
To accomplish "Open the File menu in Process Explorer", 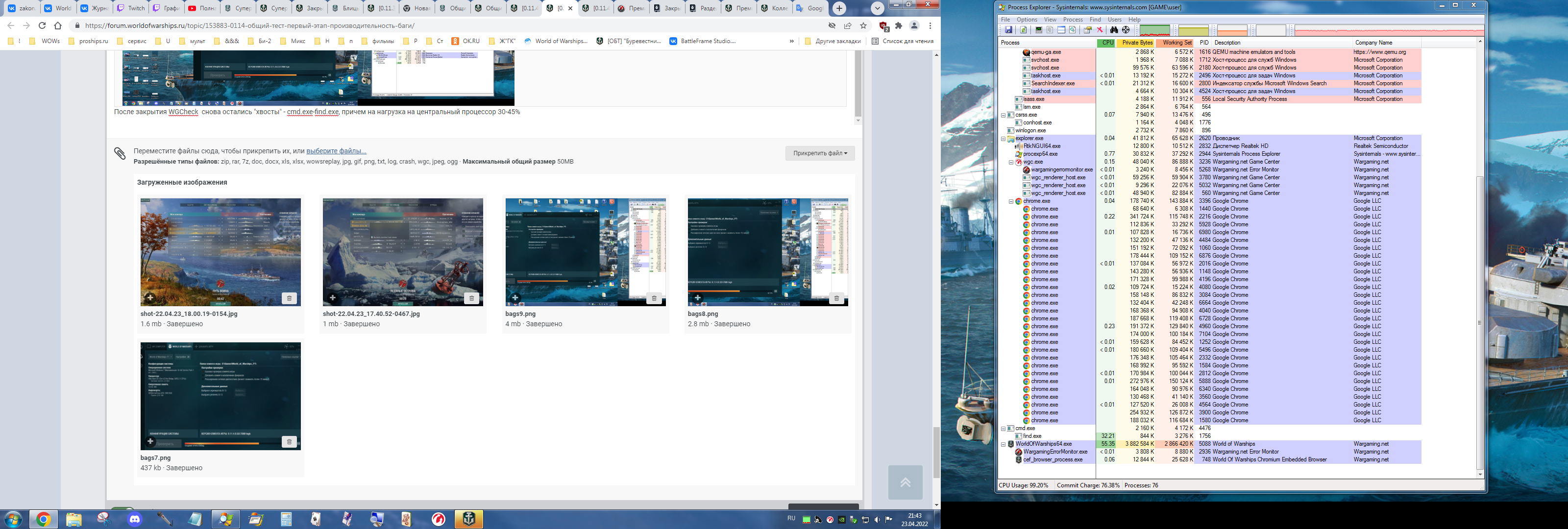I will click(x=1005, y=20).
